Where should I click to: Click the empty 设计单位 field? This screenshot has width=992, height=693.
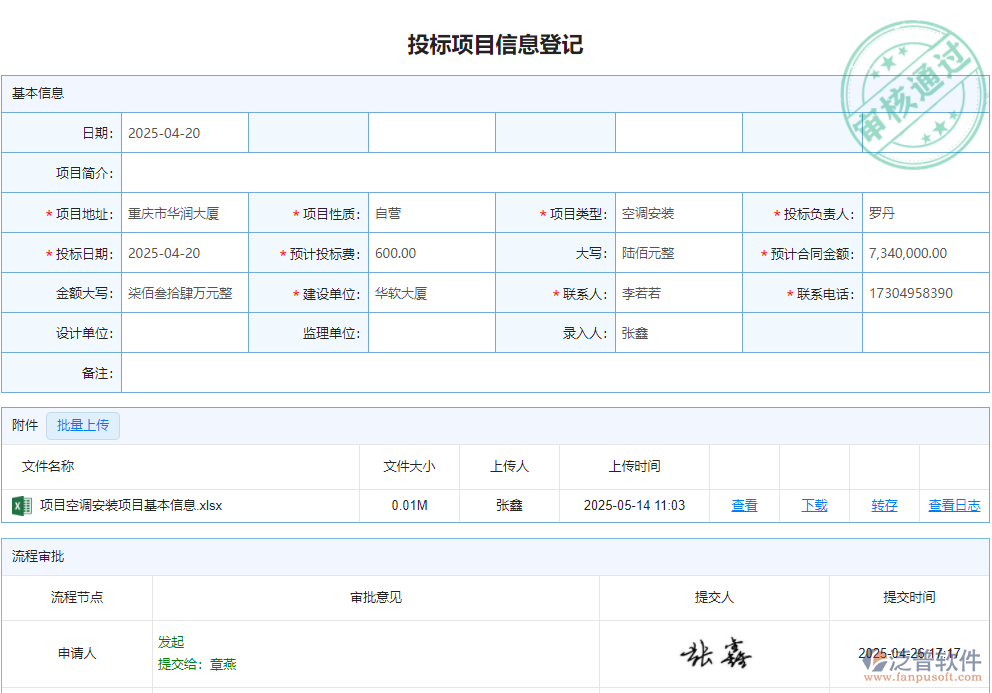click(x=185, y=332)
